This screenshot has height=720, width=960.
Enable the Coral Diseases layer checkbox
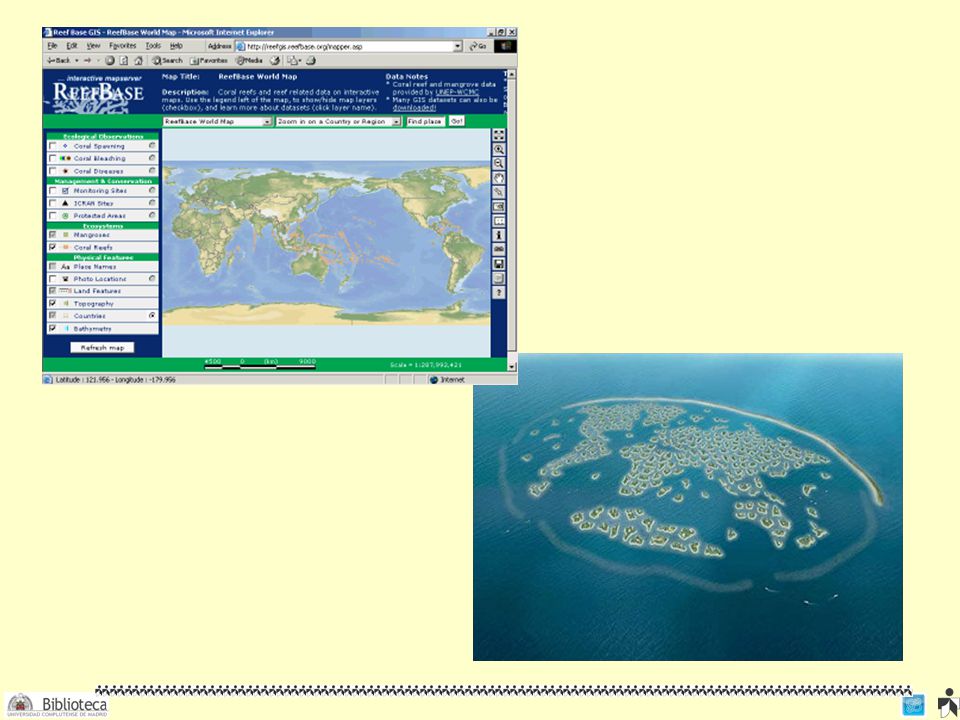coord(53,171)
